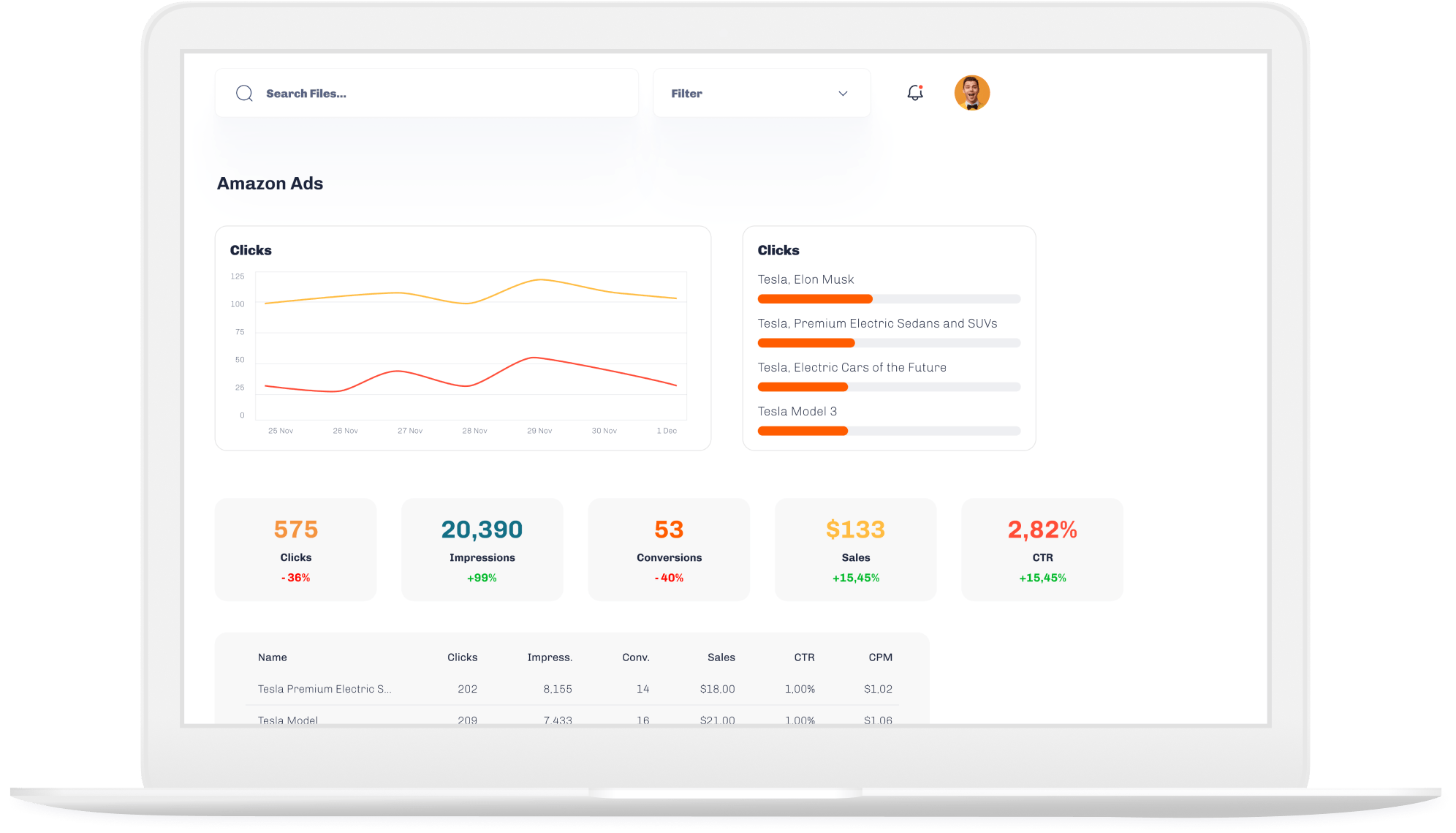
Task: Click the Clicks line chart title
Action: pos(251,250)
